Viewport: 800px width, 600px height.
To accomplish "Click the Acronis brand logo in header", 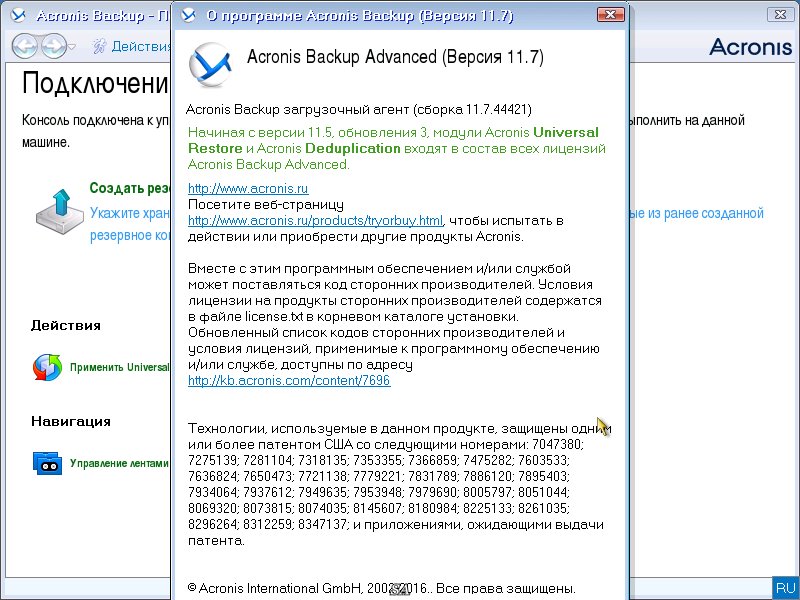I will [750, 47].
